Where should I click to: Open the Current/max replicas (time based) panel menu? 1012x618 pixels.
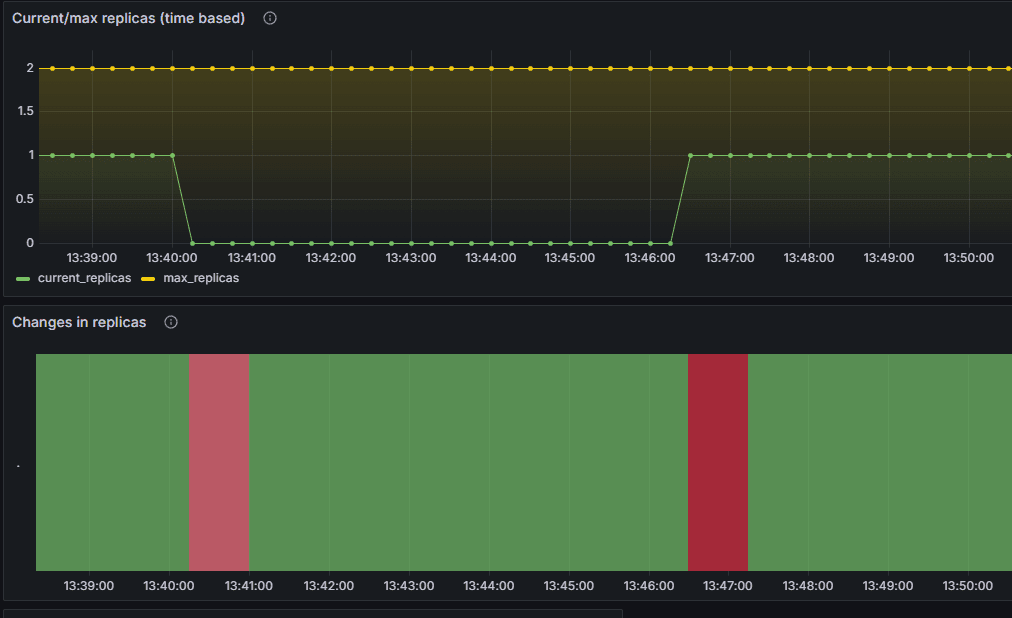128,18
